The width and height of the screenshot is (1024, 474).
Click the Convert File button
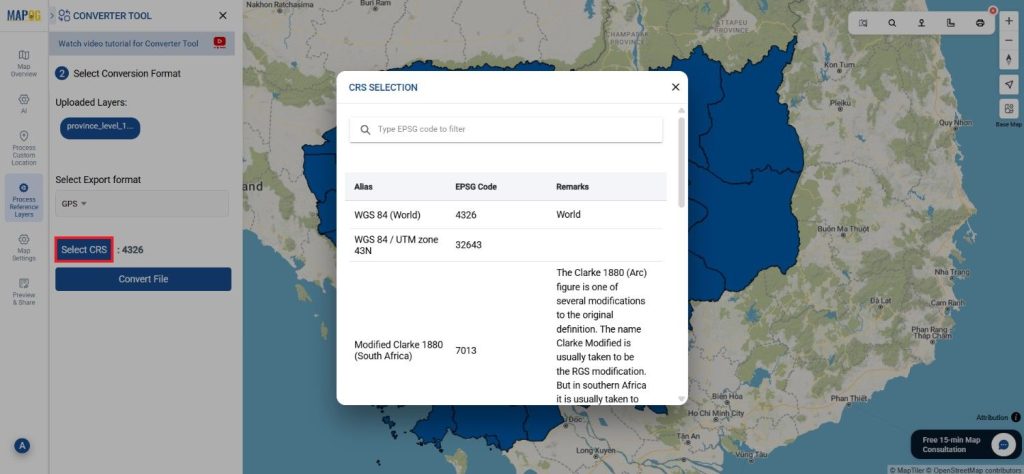[x=143, y=279]
